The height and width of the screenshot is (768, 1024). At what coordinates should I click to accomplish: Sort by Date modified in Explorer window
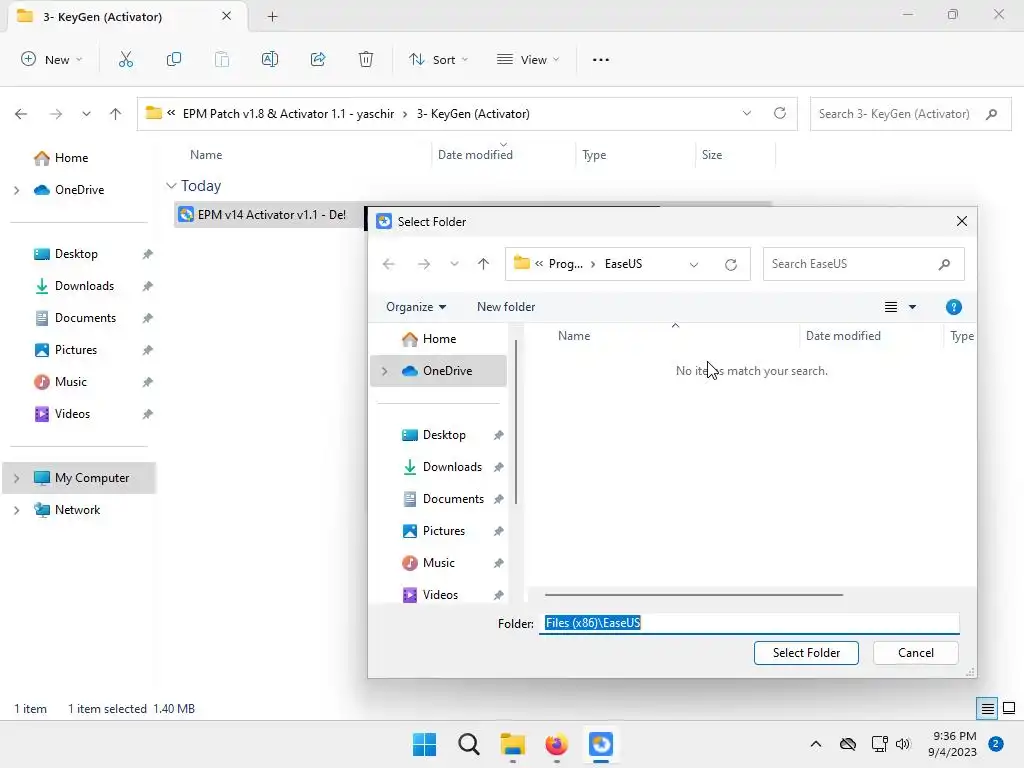(475, 155)
